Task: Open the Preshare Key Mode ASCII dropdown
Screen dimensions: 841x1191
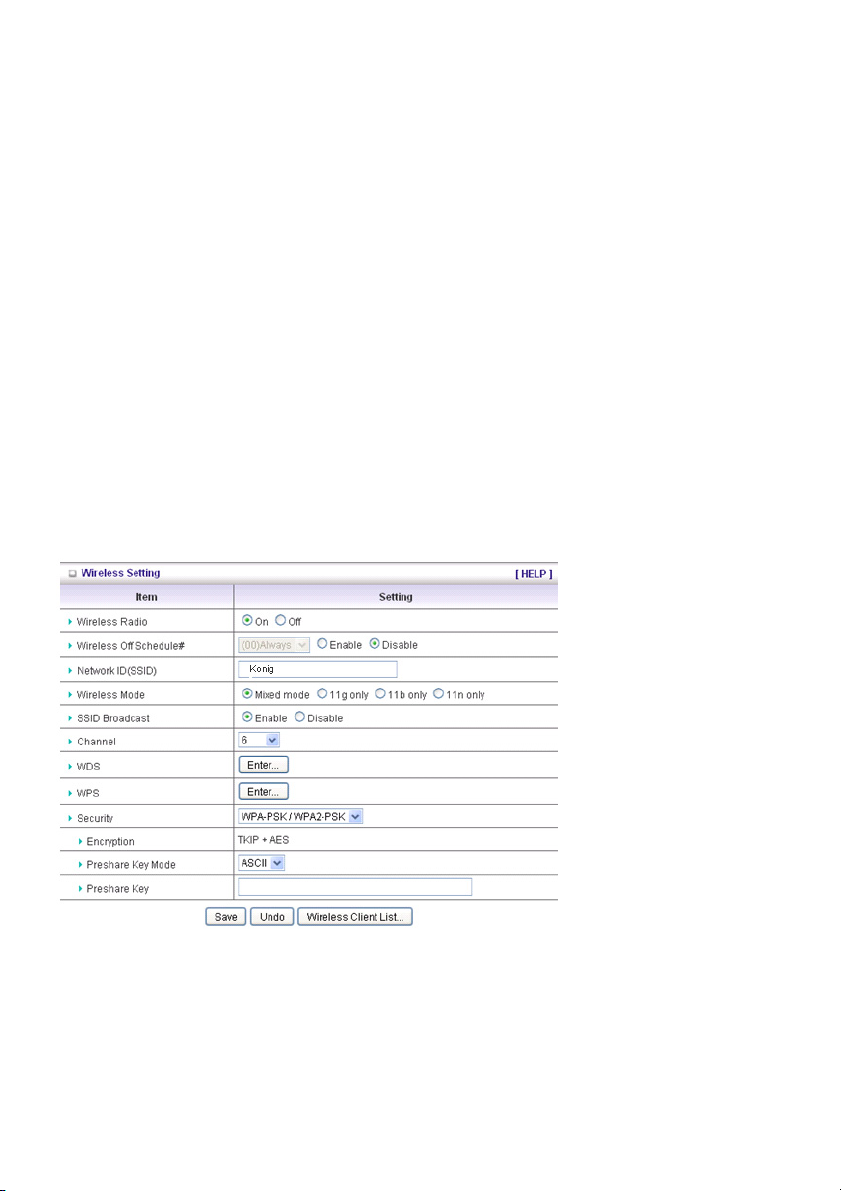Action: 261,863
